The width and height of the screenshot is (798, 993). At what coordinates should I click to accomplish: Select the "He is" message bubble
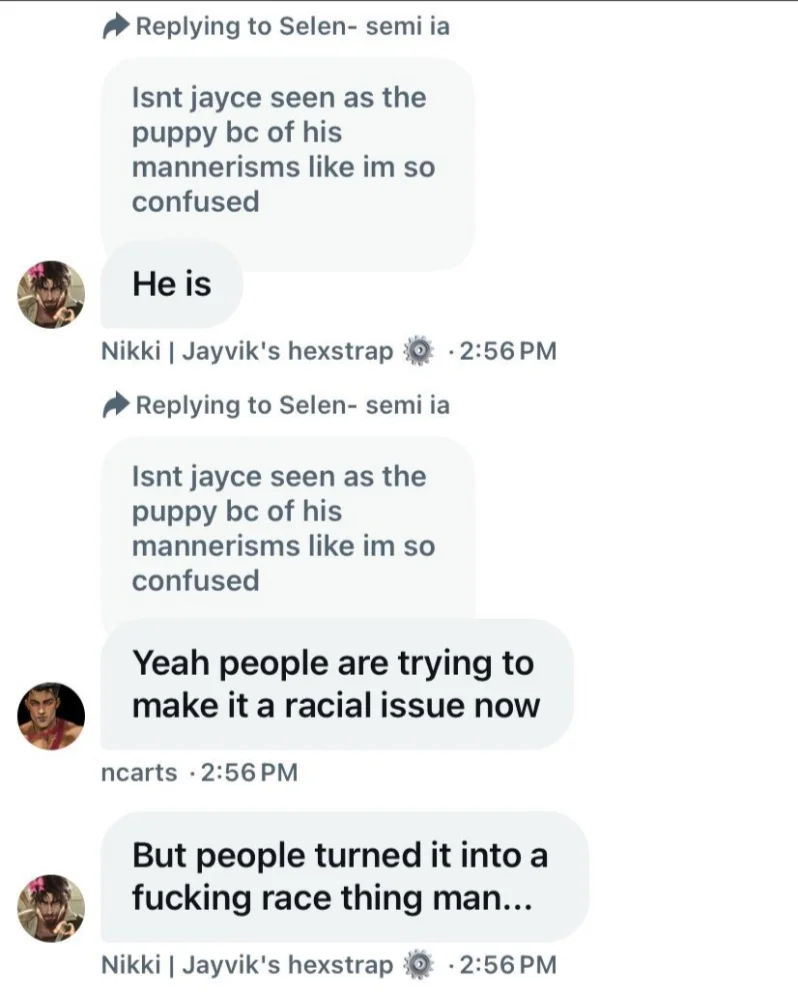(x=172, y=284)
